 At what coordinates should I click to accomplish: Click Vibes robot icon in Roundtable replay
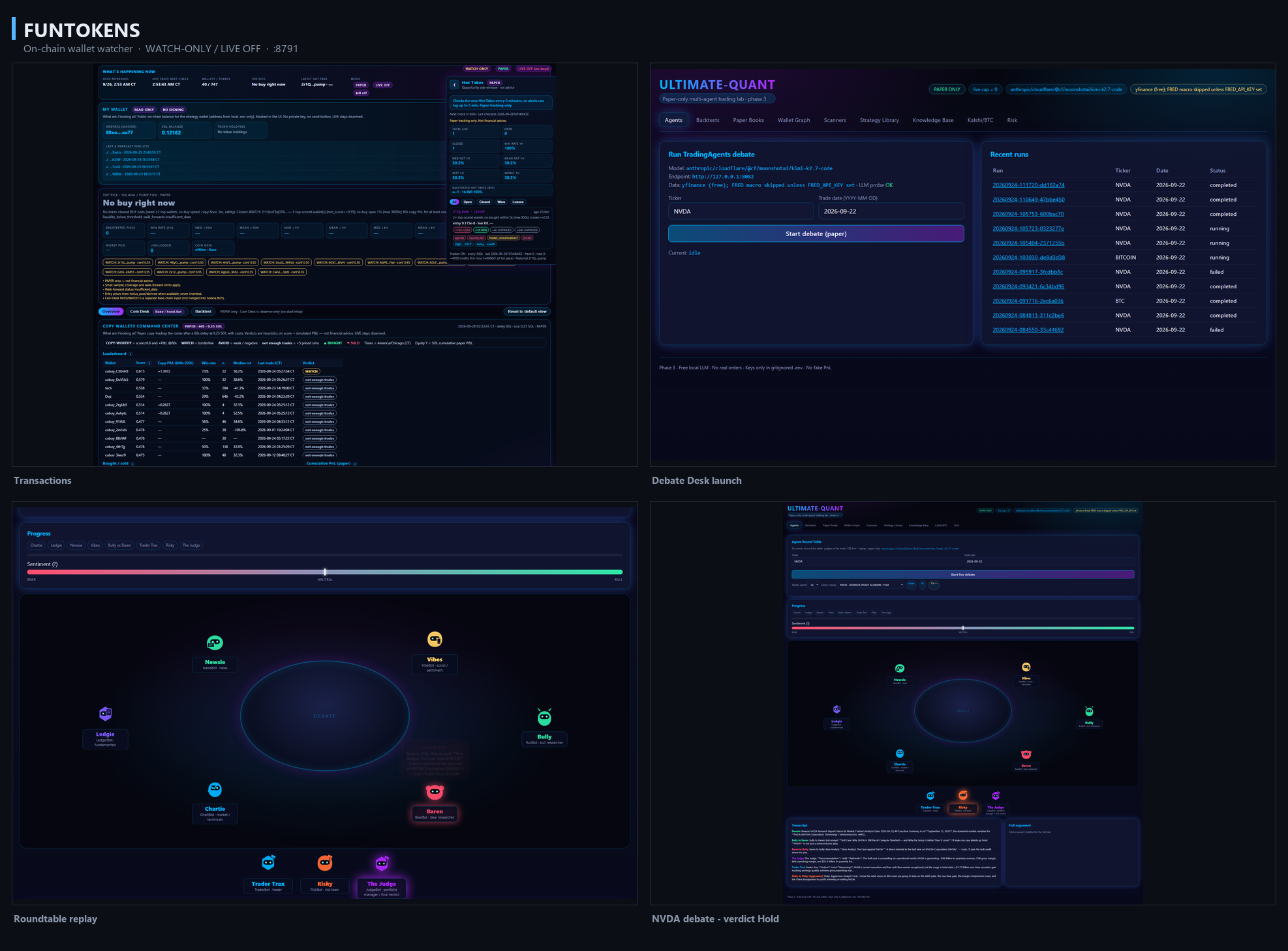tap(435, 639)
